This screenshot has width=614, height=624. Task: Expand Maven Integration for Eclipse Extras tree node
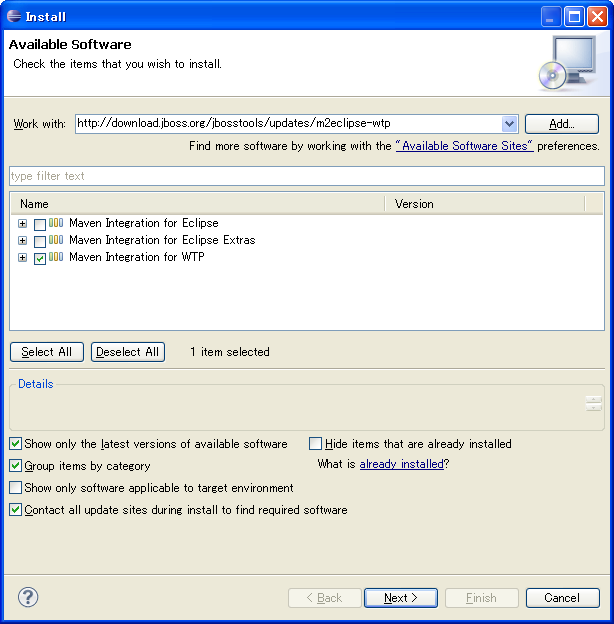coord(23,240)
